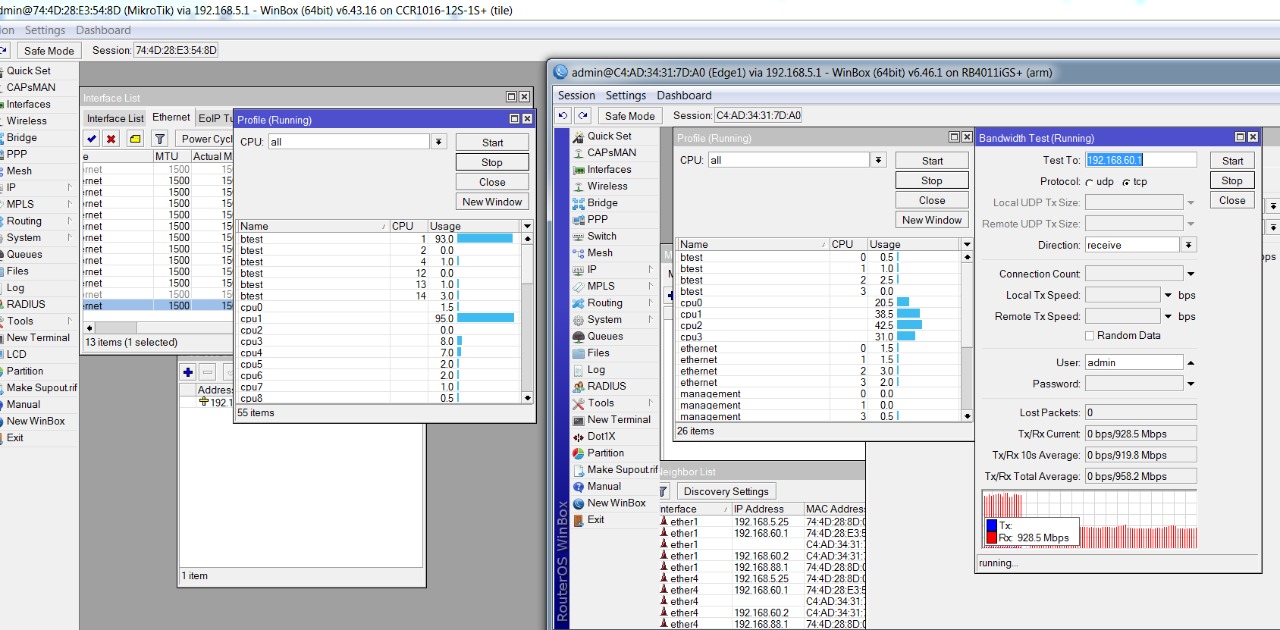Click the blue checkmark enable icon in Interface List
1280x630 pixels.
pos(92,139)
